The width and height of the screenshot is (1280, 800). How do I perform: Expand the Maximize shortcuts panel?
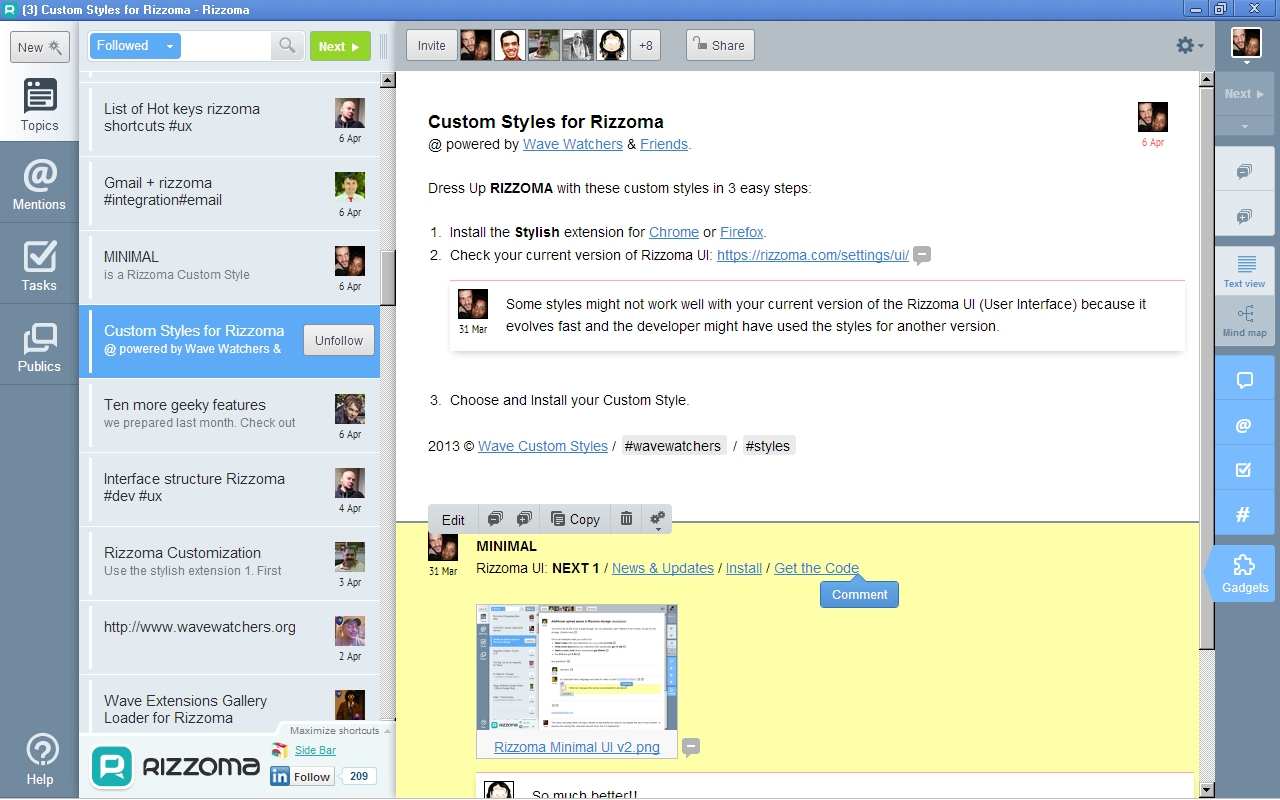tap(340, 730)
